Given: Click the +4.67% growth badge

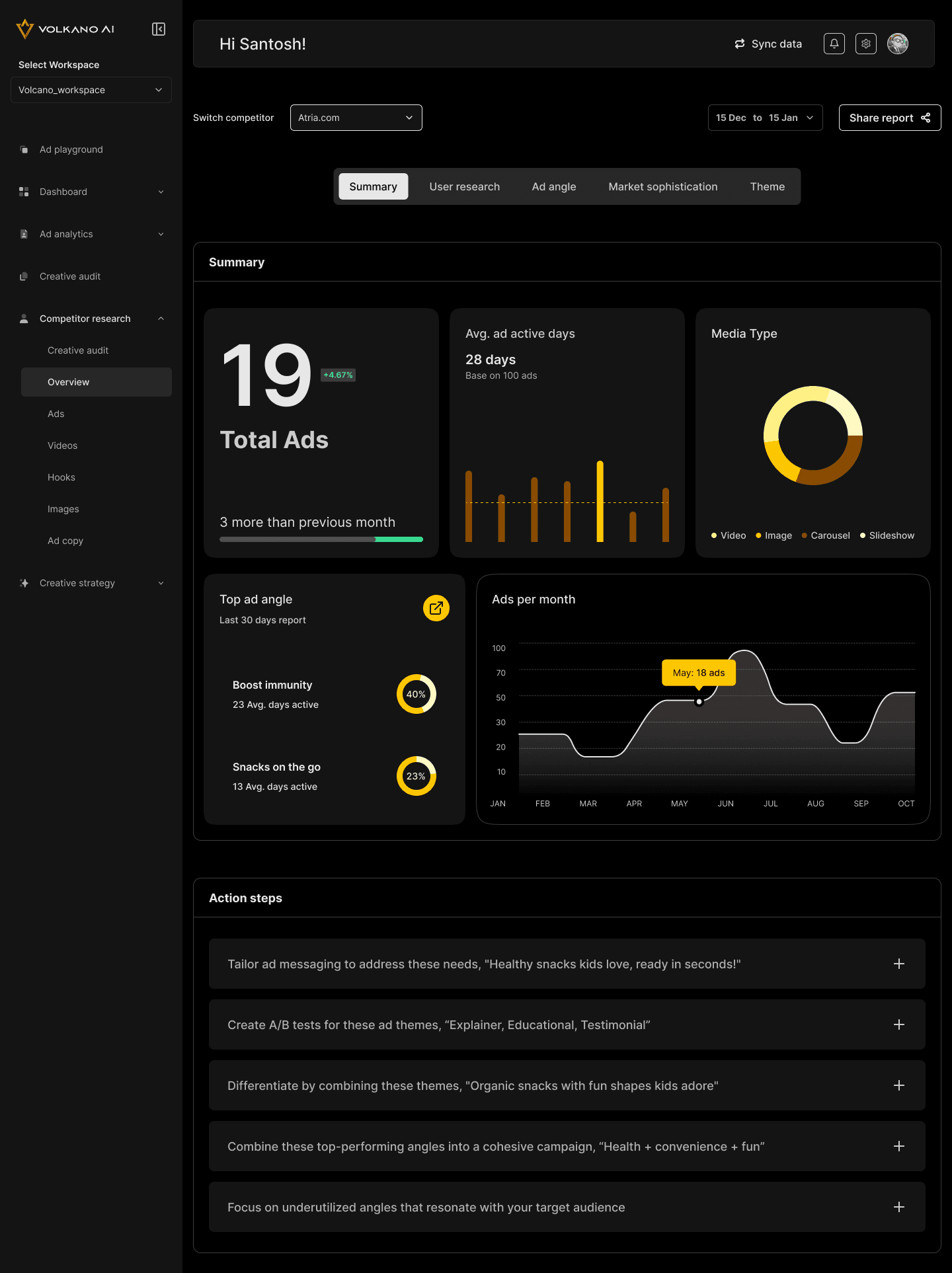Looking at the screenshot, I should point(338,375).
